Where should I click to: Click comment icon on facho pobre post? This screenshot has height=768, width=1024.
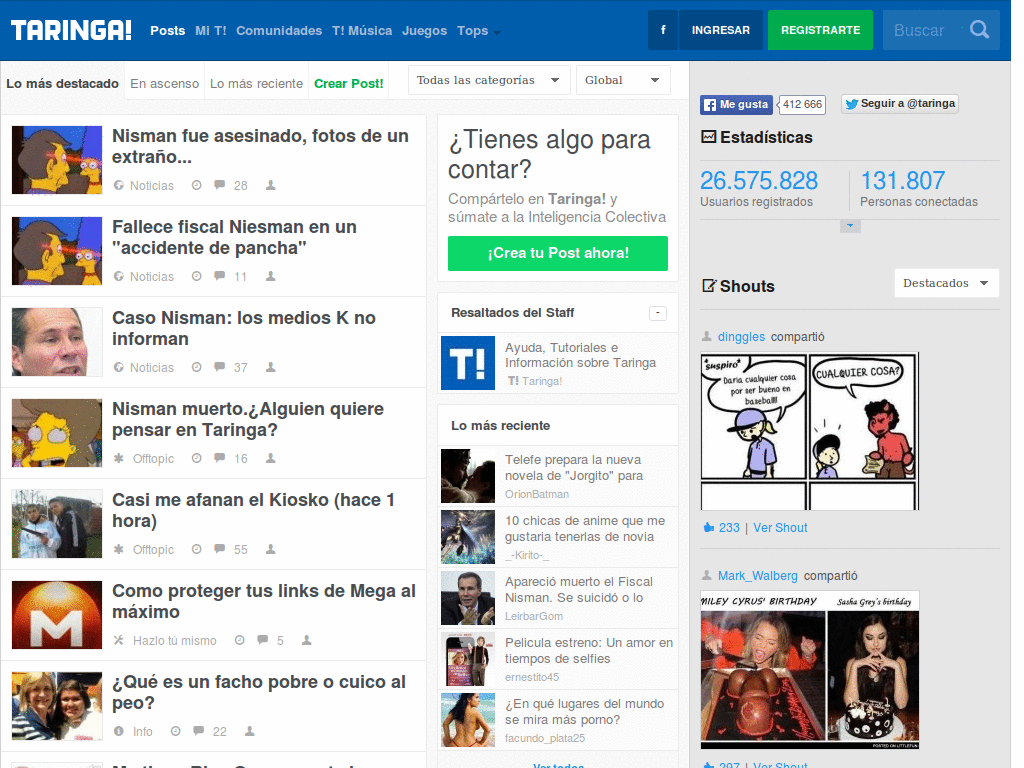(199, 731)
